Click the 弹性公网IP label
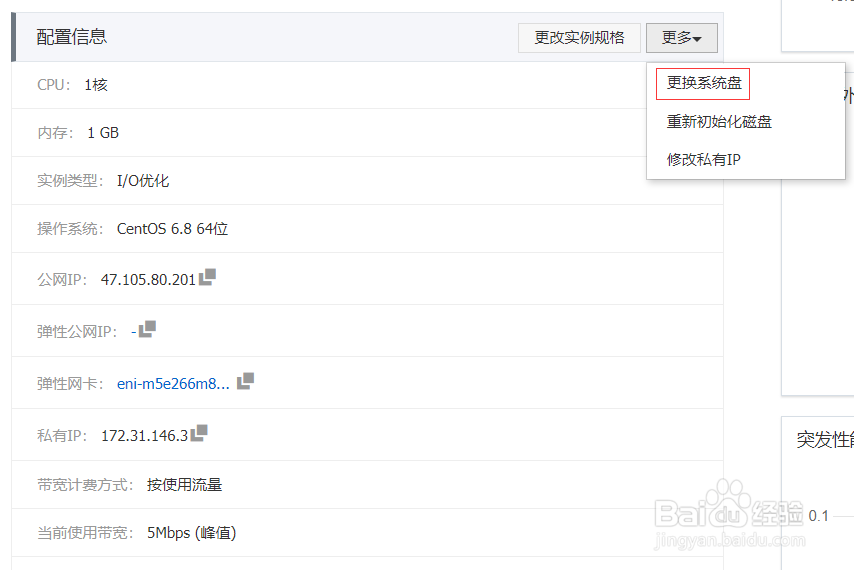854x570 pixels. pyautogui.click(x=77, y=332)
